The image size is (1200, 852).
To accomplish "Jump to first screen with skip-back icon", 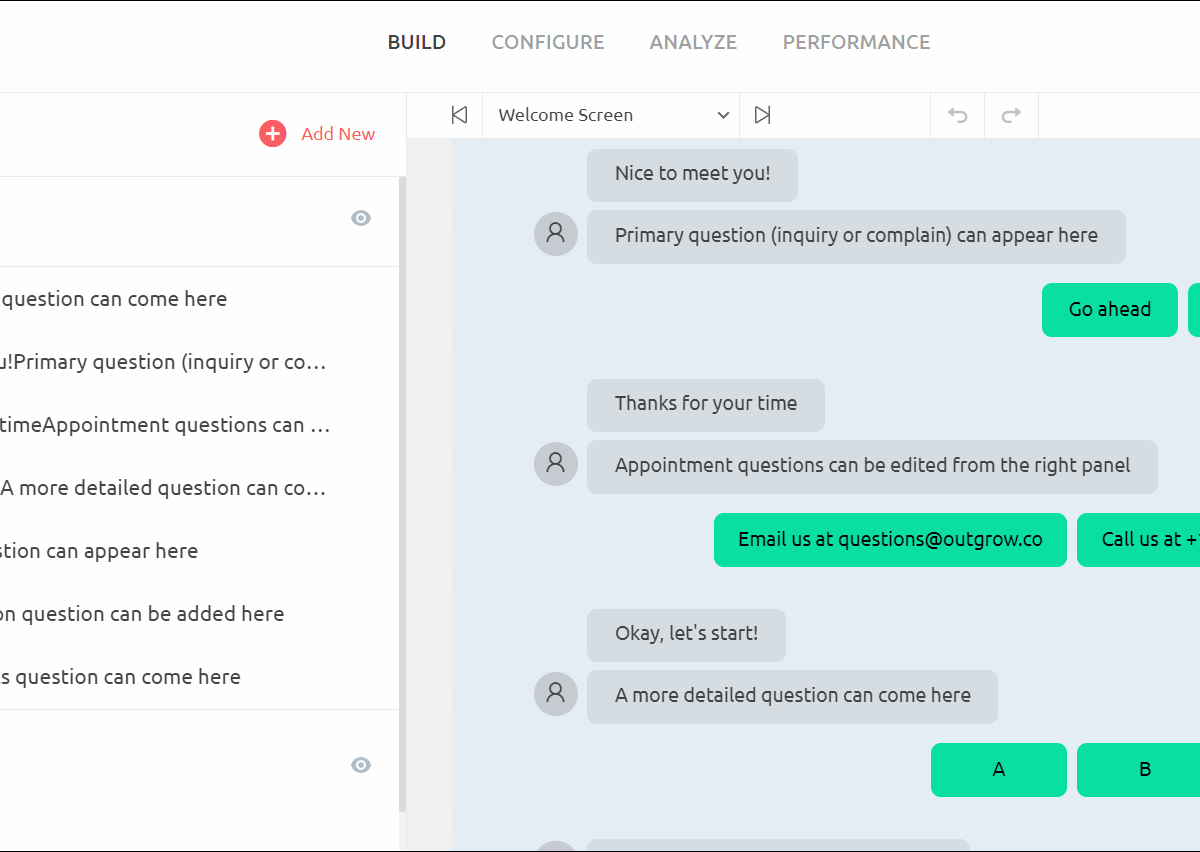I will point(459,115).
